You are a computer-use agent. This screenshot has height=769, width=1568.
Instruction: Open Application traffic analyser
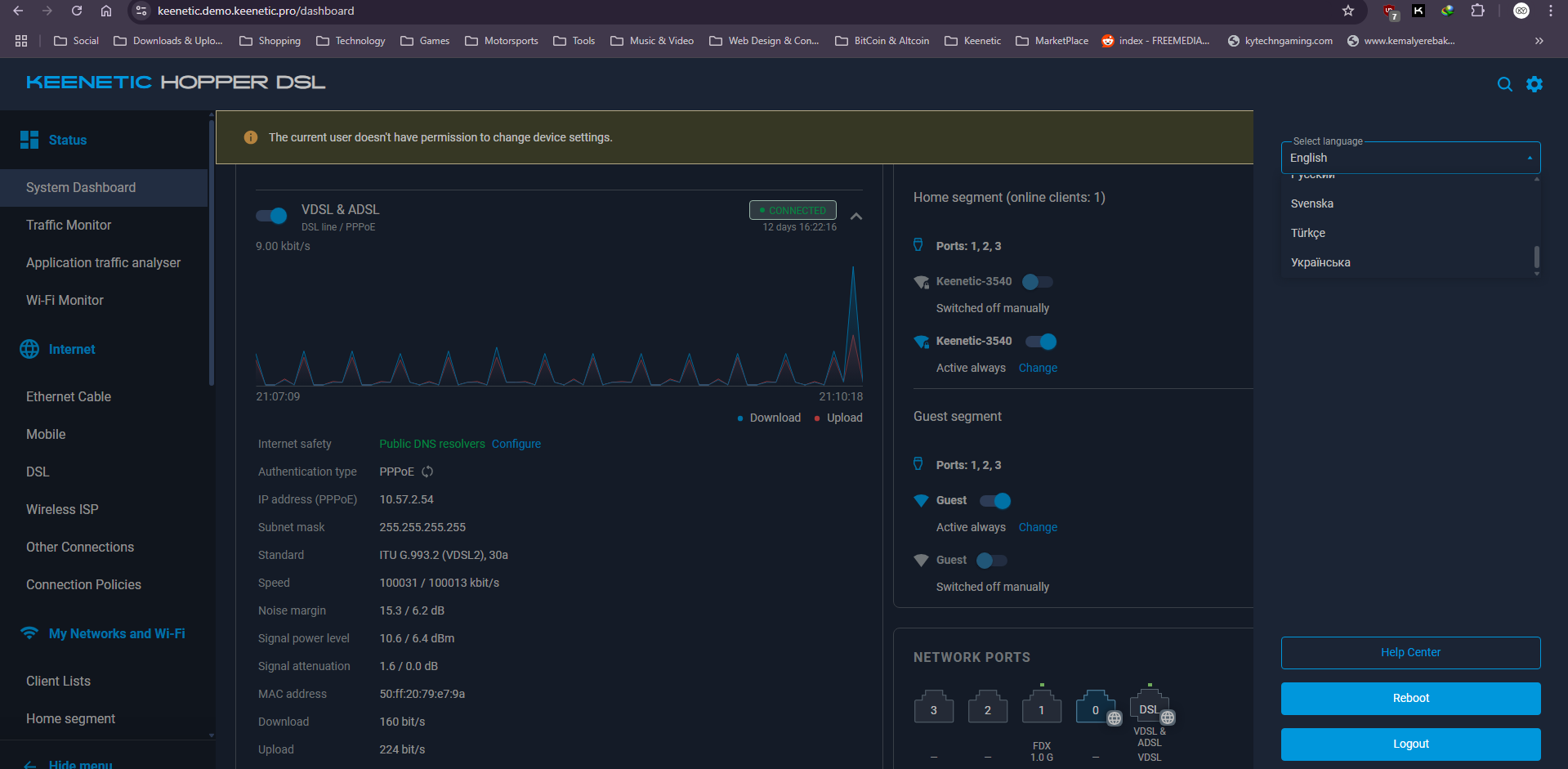tap(104, 262)
